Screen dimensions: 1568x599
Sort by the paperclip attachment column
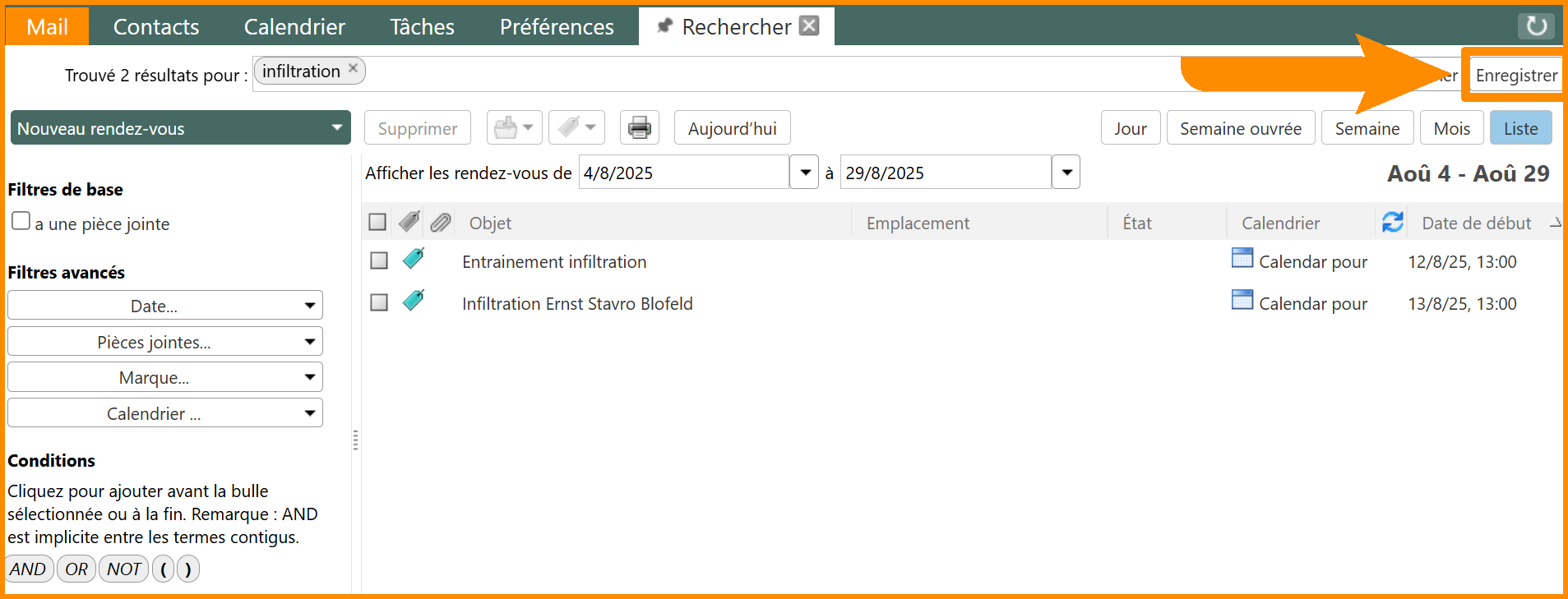tap(441, 223)
